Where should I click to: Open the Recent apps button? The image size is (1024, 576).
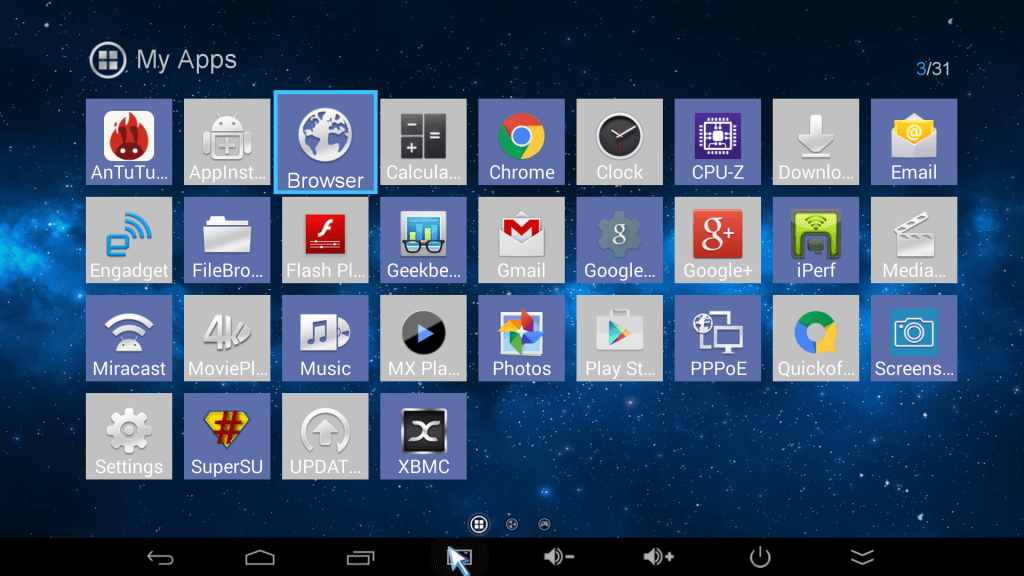[x=360, y=557]
